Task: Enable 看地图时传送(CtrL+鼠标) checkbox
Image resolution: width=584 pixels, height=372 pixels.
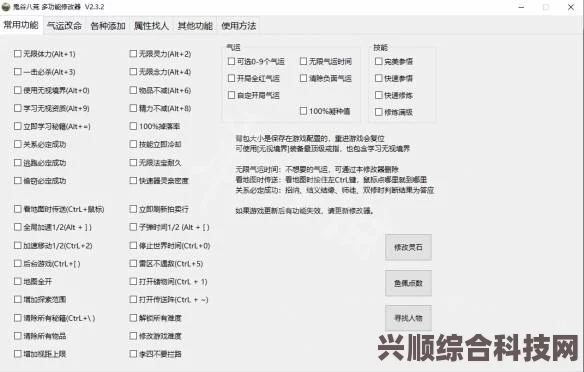Action: coord(18,209)
